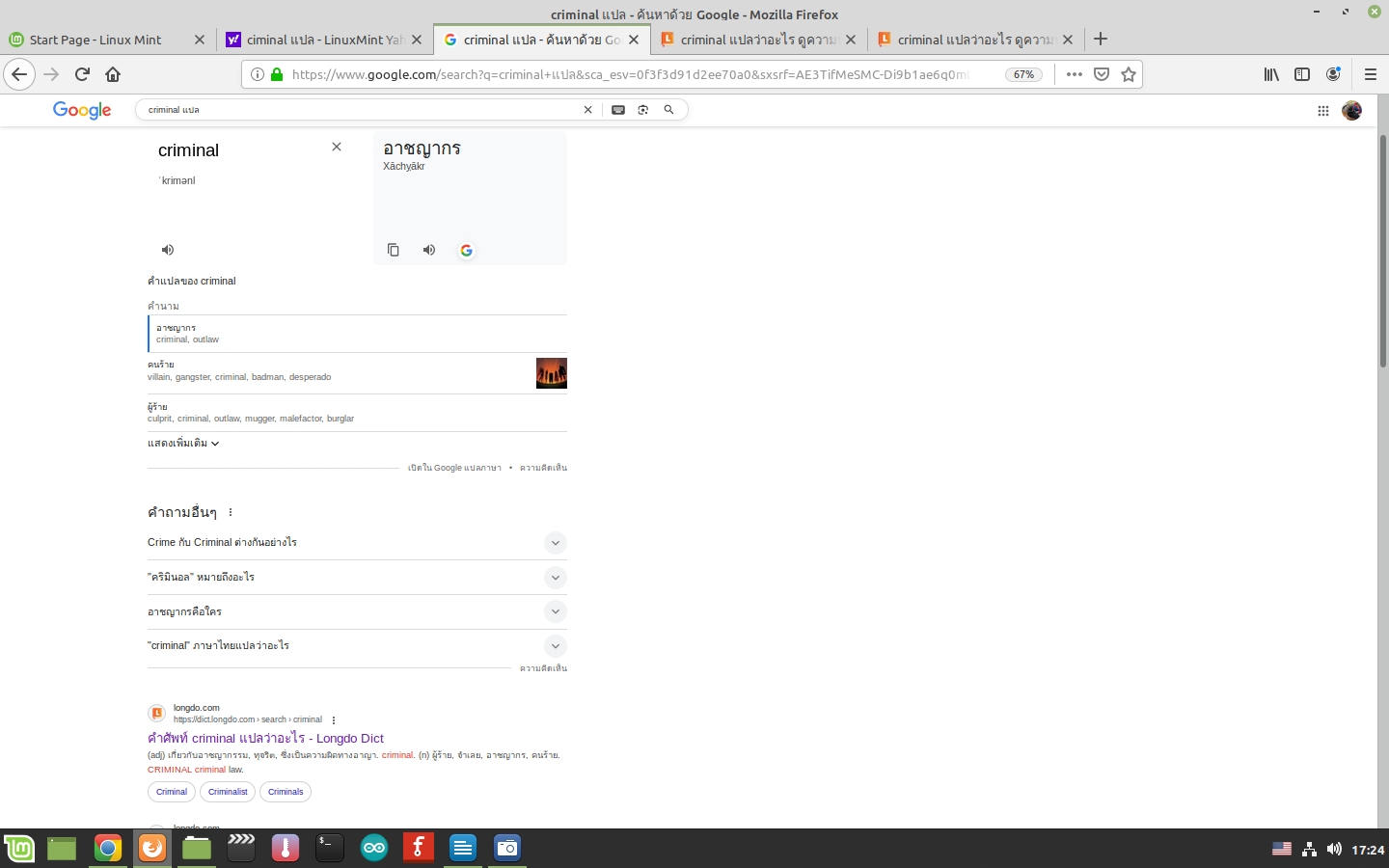Expand question อาชญากรคือใคร
This screenshot has height=868, width=1389.
point(357,611)
